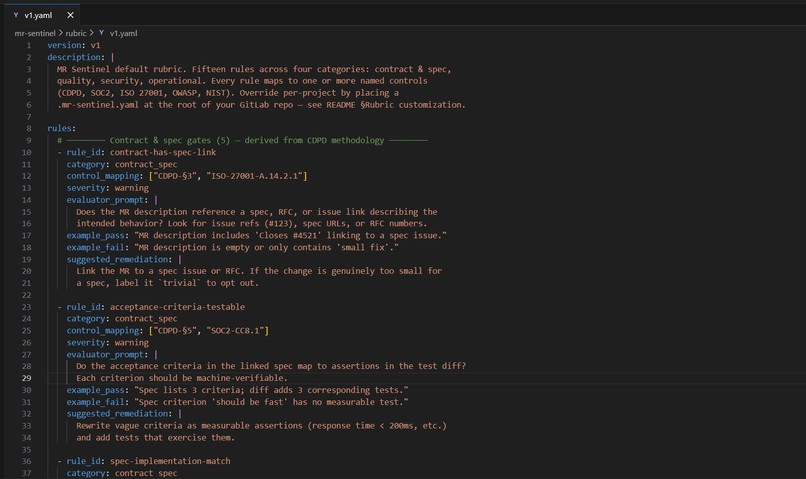Click example_fail 'should be fast' line
This screenshot has width=806, height=479.
pyautogui.click(x=237, y=402)
